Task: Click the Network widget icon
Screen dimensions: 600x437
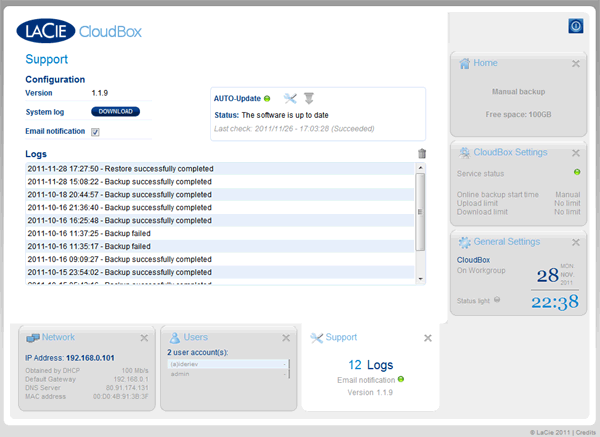Action: pyautogui.click(x=33, y=338)
